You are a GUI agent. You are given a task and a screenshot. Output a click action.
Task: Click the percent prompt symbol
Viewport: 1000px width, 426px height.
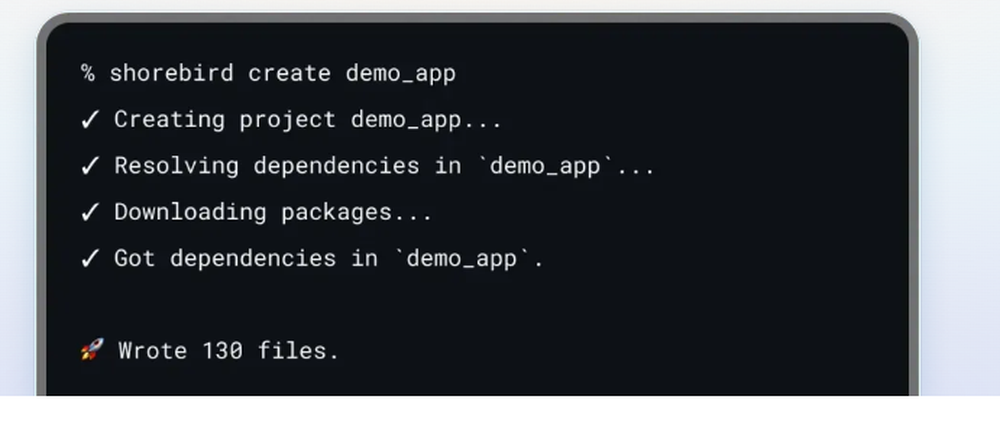click(88, 73)
